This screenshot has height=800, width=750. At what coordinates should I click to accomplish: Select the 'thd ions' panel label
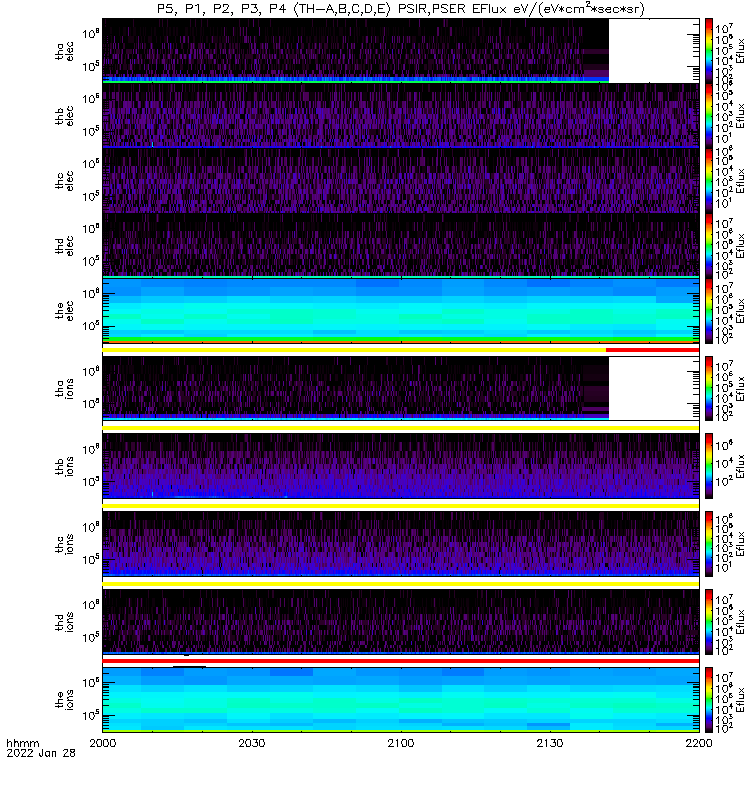(x=64, y=622)
